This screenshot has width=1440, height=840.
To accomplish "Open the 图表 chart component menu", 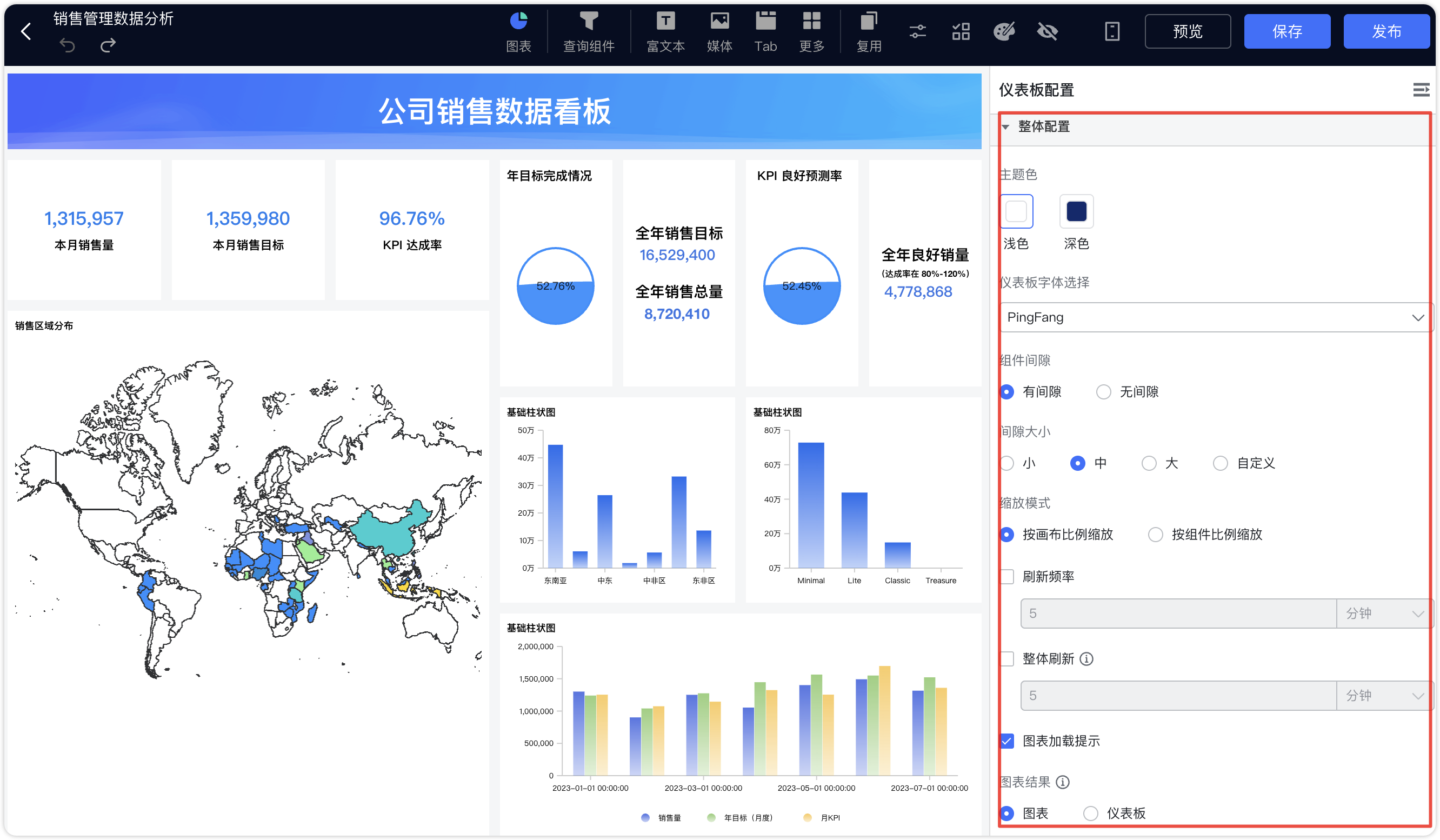I will [518, 32].
